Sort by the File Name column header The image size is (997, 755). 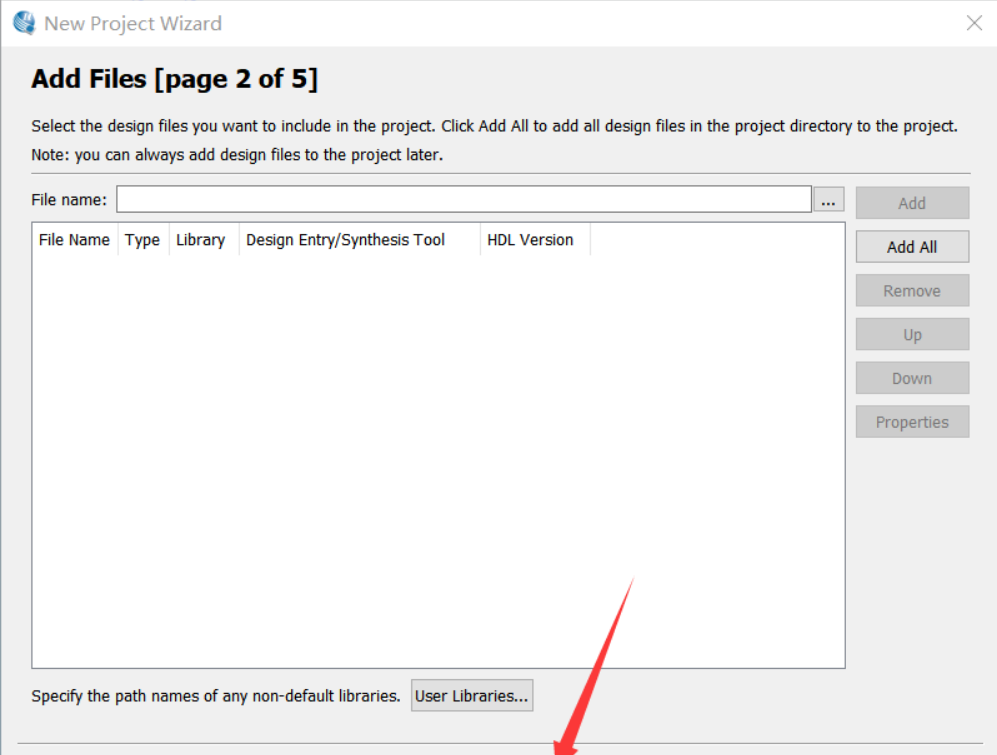coord(75,240)
